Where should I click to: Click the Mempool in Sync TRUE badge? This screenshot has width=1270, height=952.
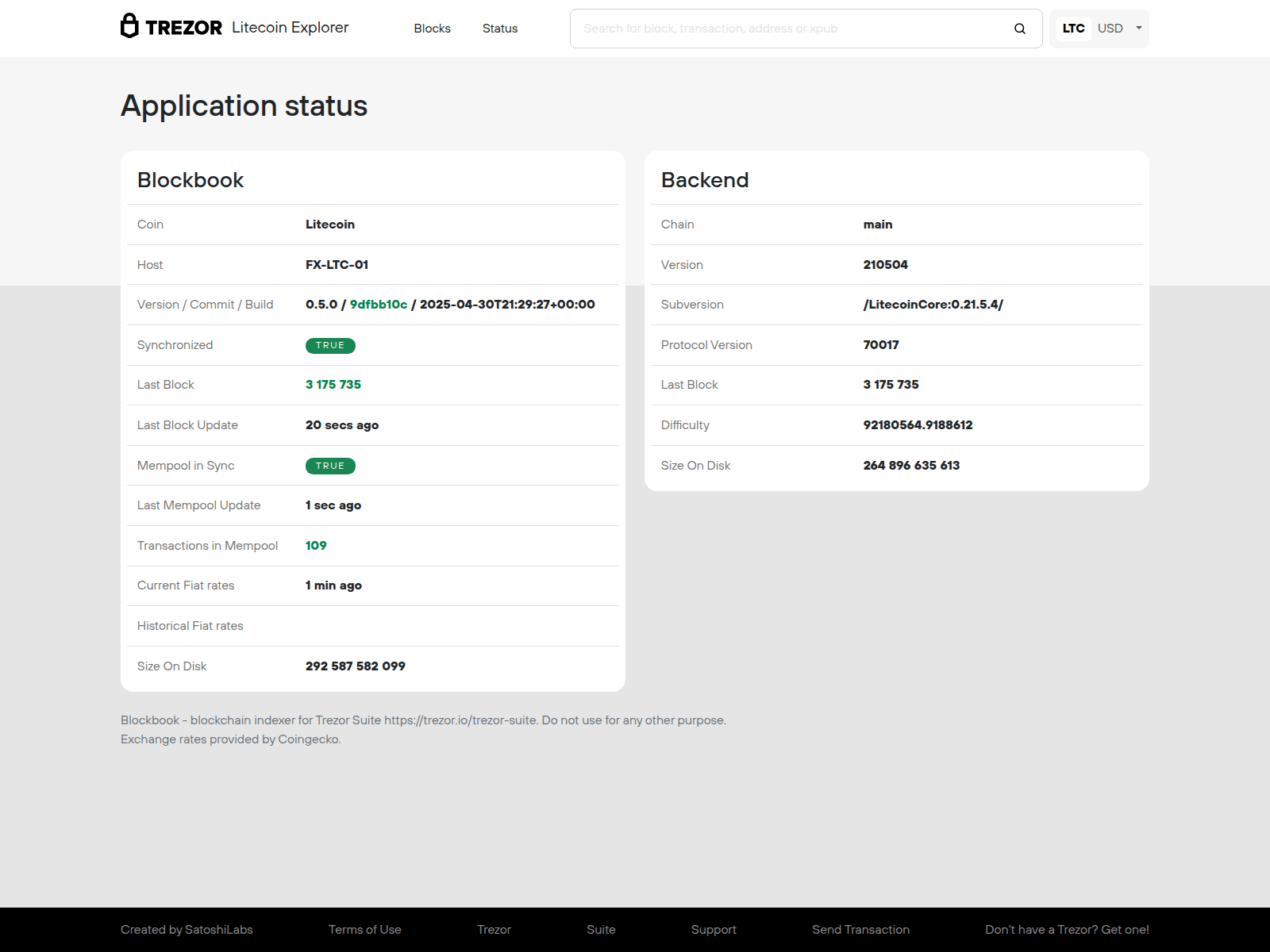330,466
